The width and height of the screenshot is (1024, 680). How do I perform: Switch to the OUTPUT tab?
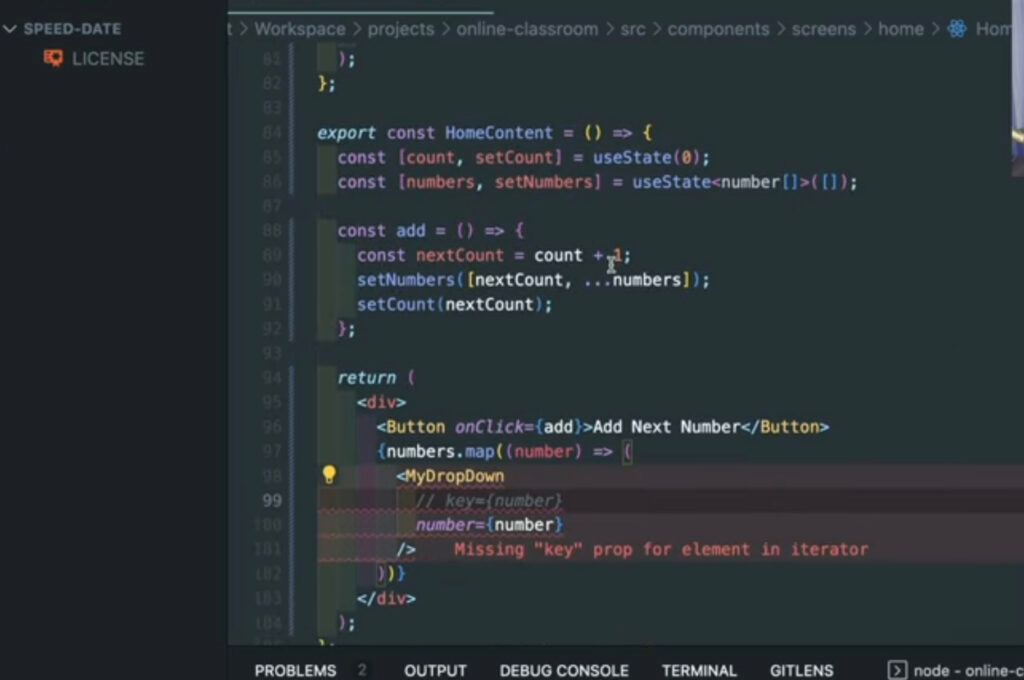435,671
